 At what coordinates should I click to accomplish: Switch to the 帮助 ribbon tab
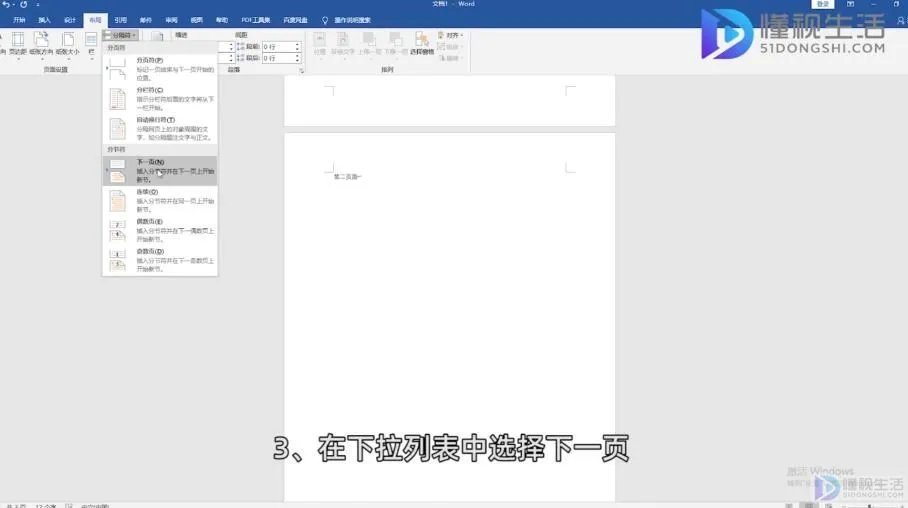(222, 20)
